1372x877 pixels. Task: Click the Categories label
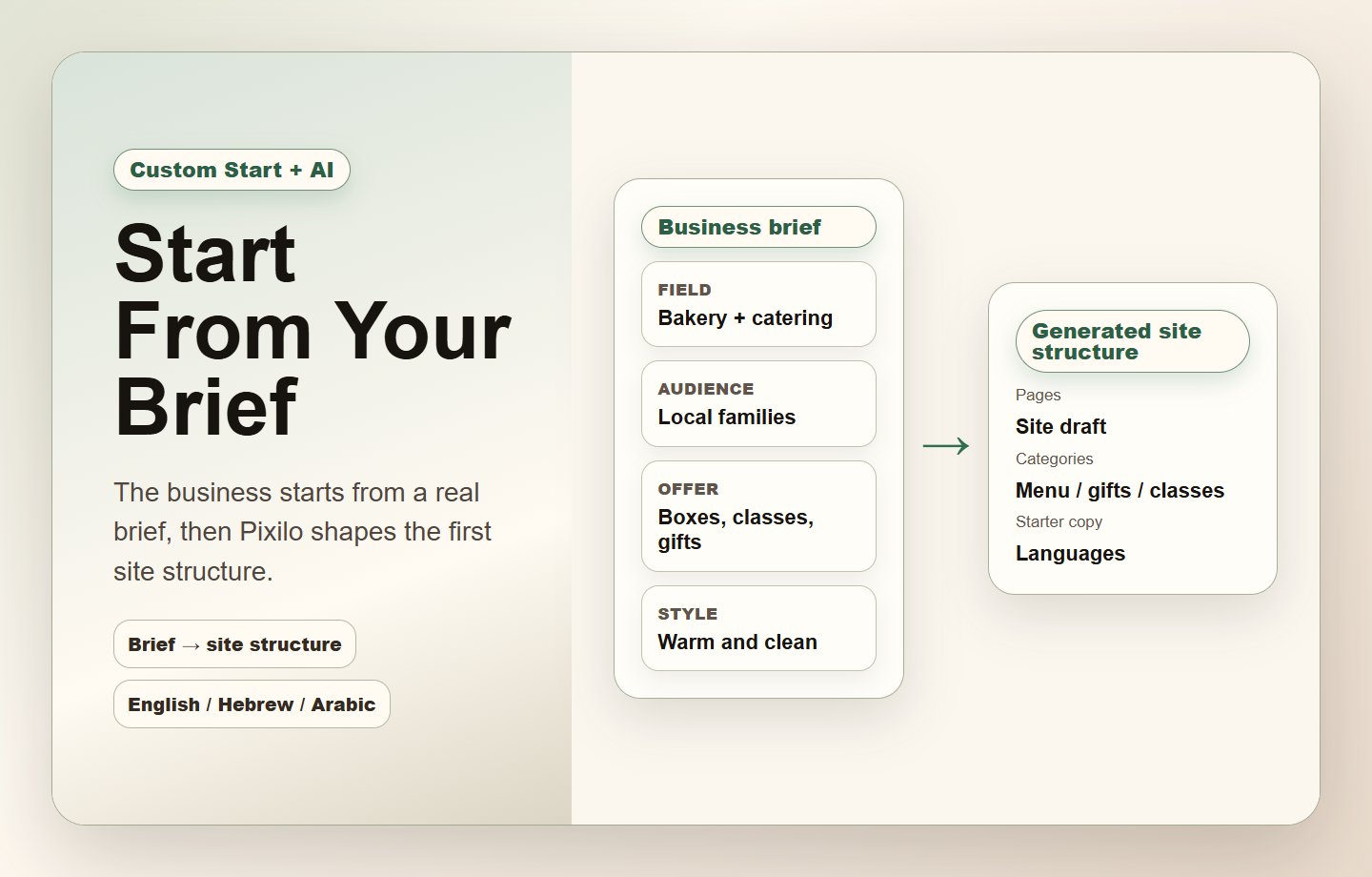1054,459
